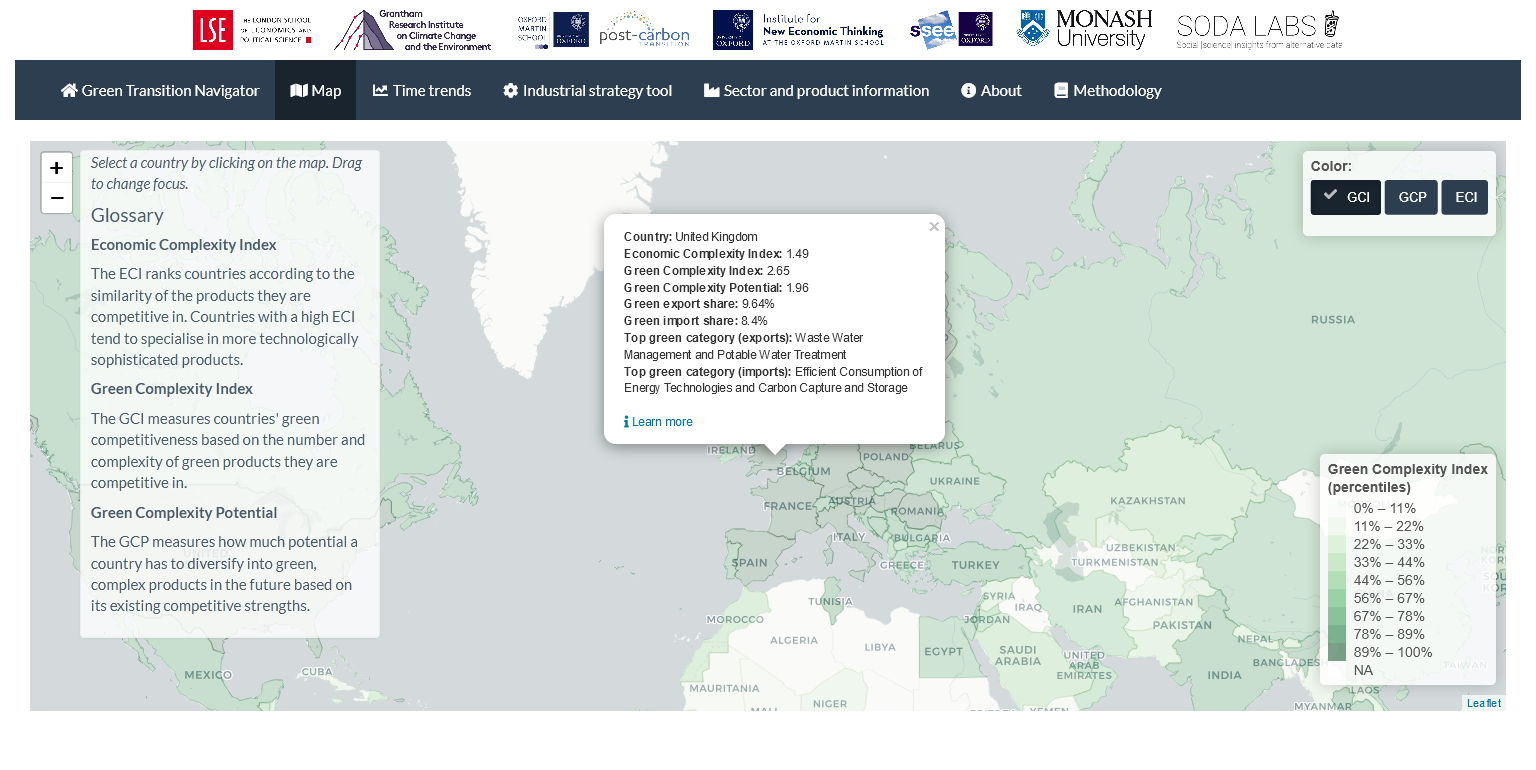1536x770 pixels.
Task: Click the post-carbon transition logo
Action: click(x=644, y=30)
